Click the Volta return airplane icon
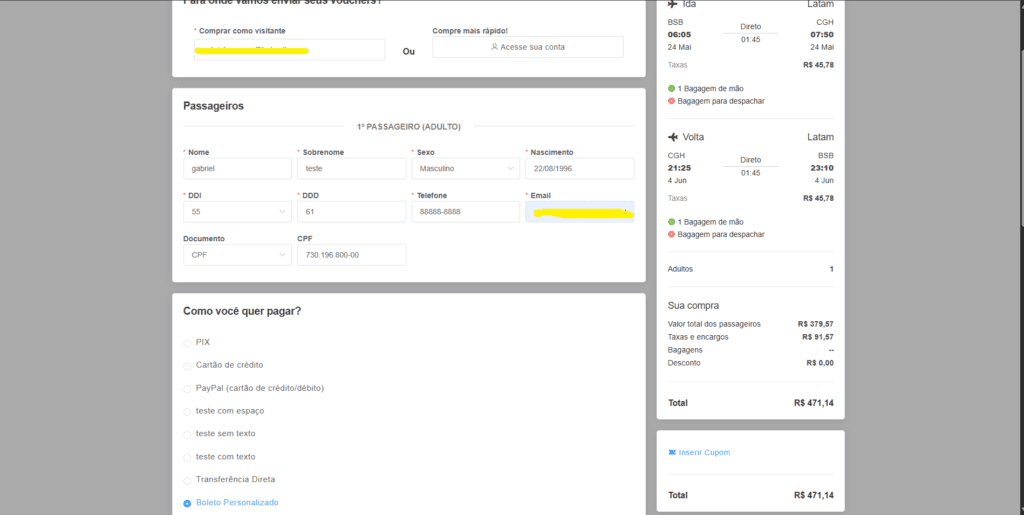The image size is (1024, 515). [x=673, y=136]
